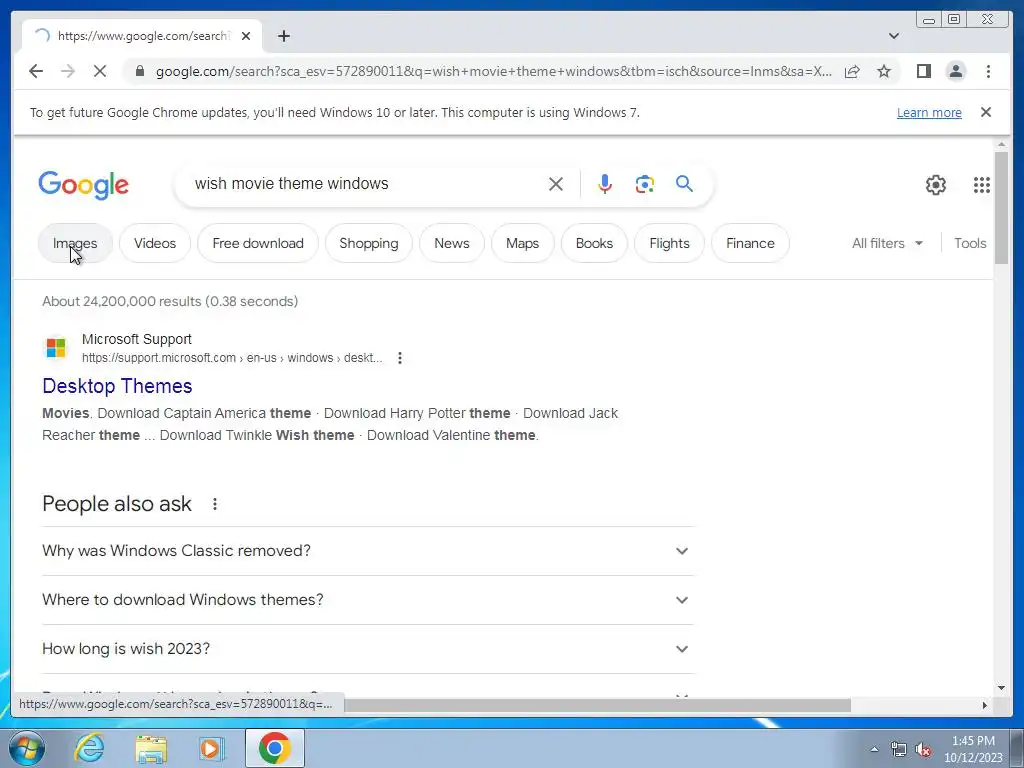Launch Internet Explorer from the taskbar

point(89,748)
